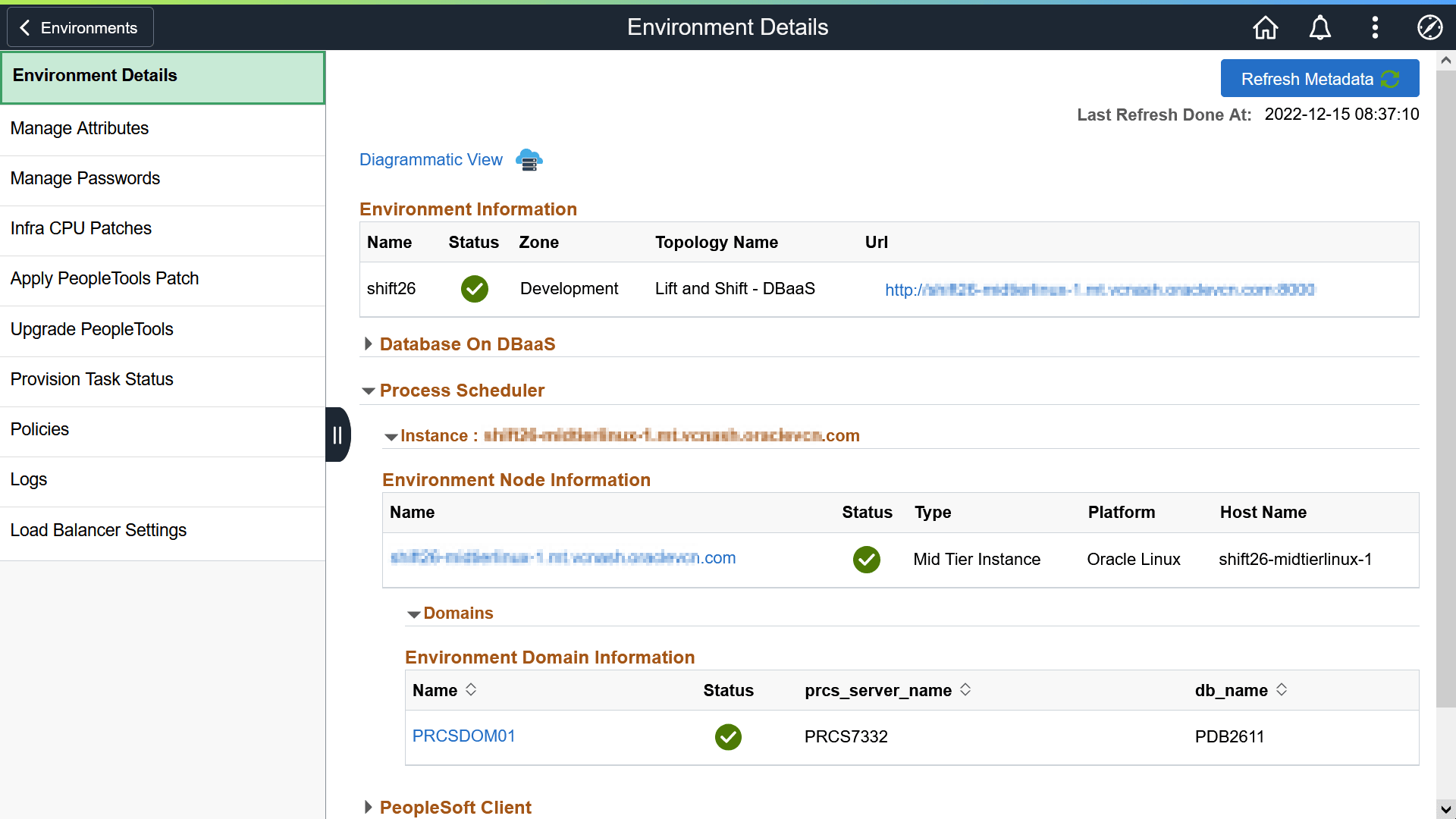
Task: Collapse the Process Scheduler section
Action: (369, 390)
